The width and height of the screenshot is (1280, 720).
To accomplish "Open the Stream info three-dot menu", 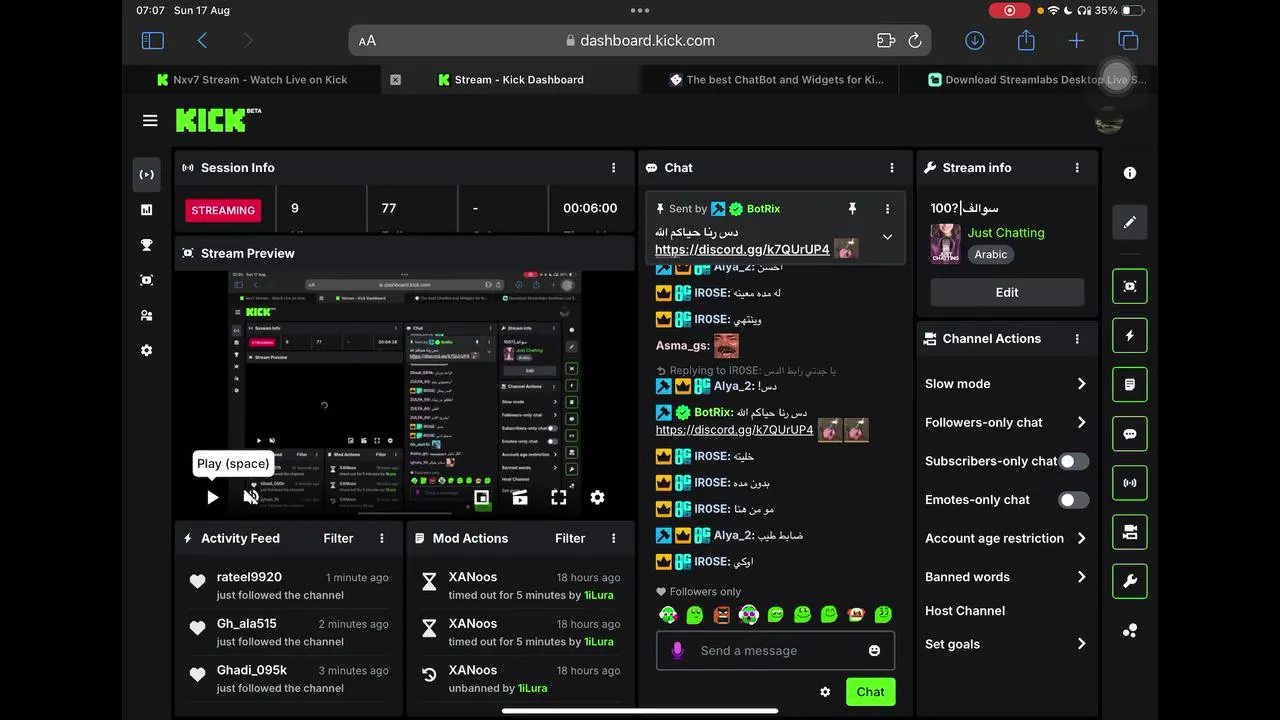I will pyautogui.click(x=1077, y=168).
